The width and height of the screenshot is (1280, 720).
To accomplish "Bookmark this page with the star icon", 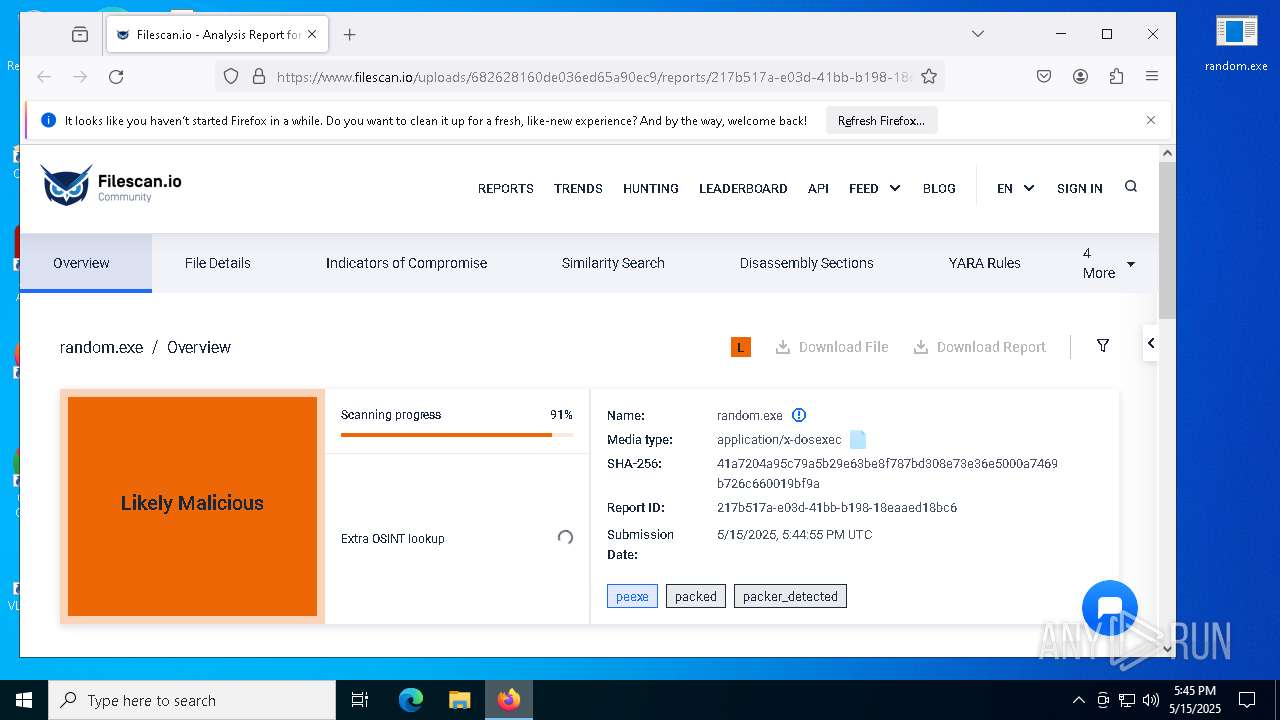I will click(x=929, y=77).
